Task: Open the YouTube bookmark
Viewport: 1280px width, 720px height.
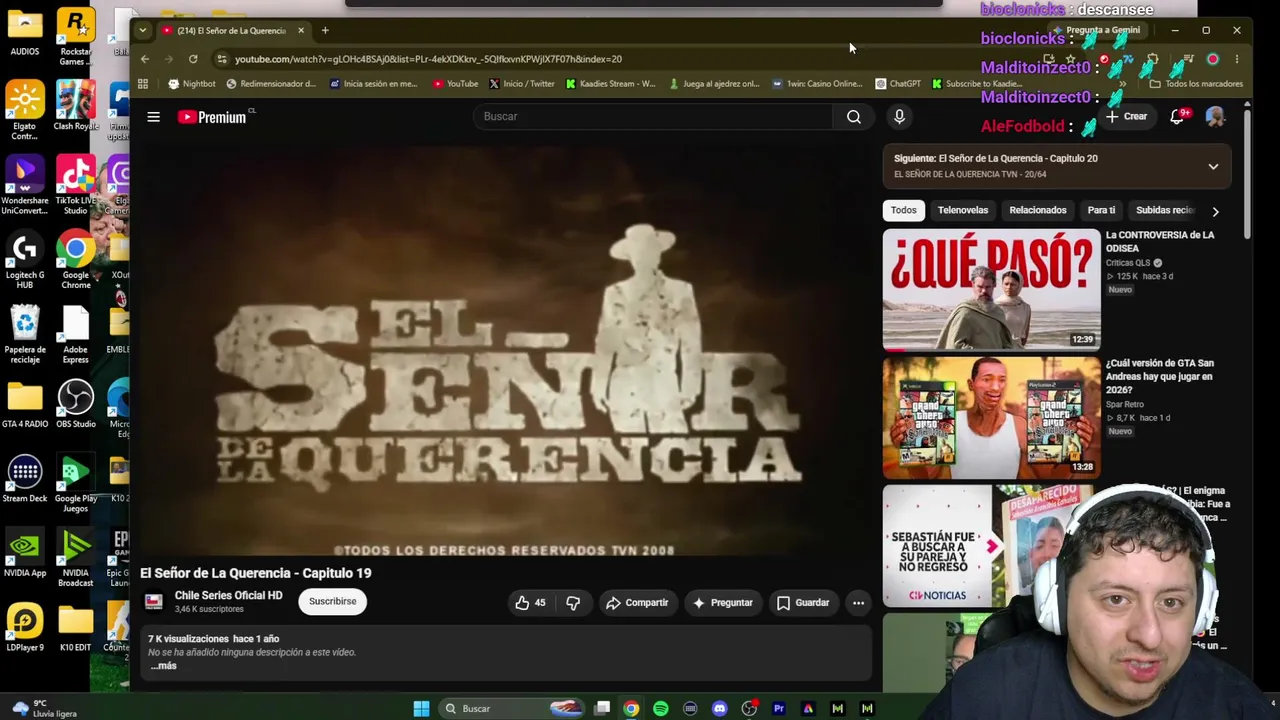Action: click(455, 84)
